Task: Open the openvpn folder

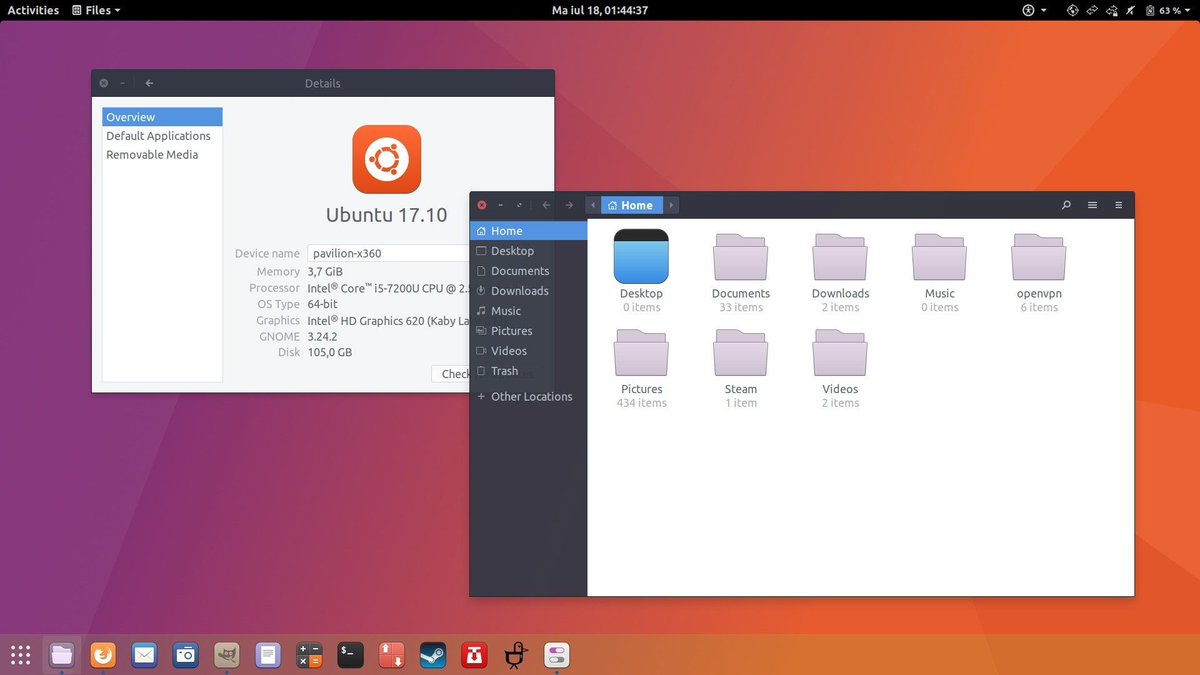Action: (x=1039, y=257)
